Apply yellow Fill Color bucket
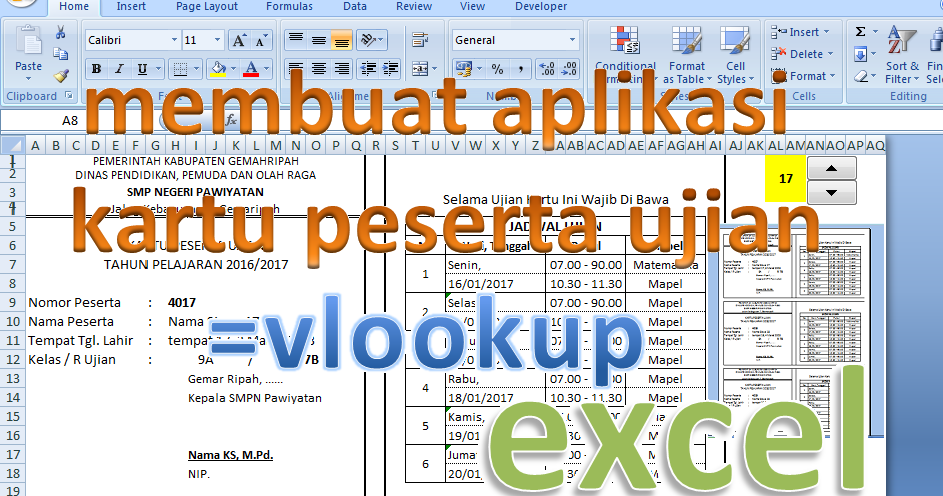Image resolution: width=943 pixels, height=496 pixels. pyautogui.click(x=218, y=69)
